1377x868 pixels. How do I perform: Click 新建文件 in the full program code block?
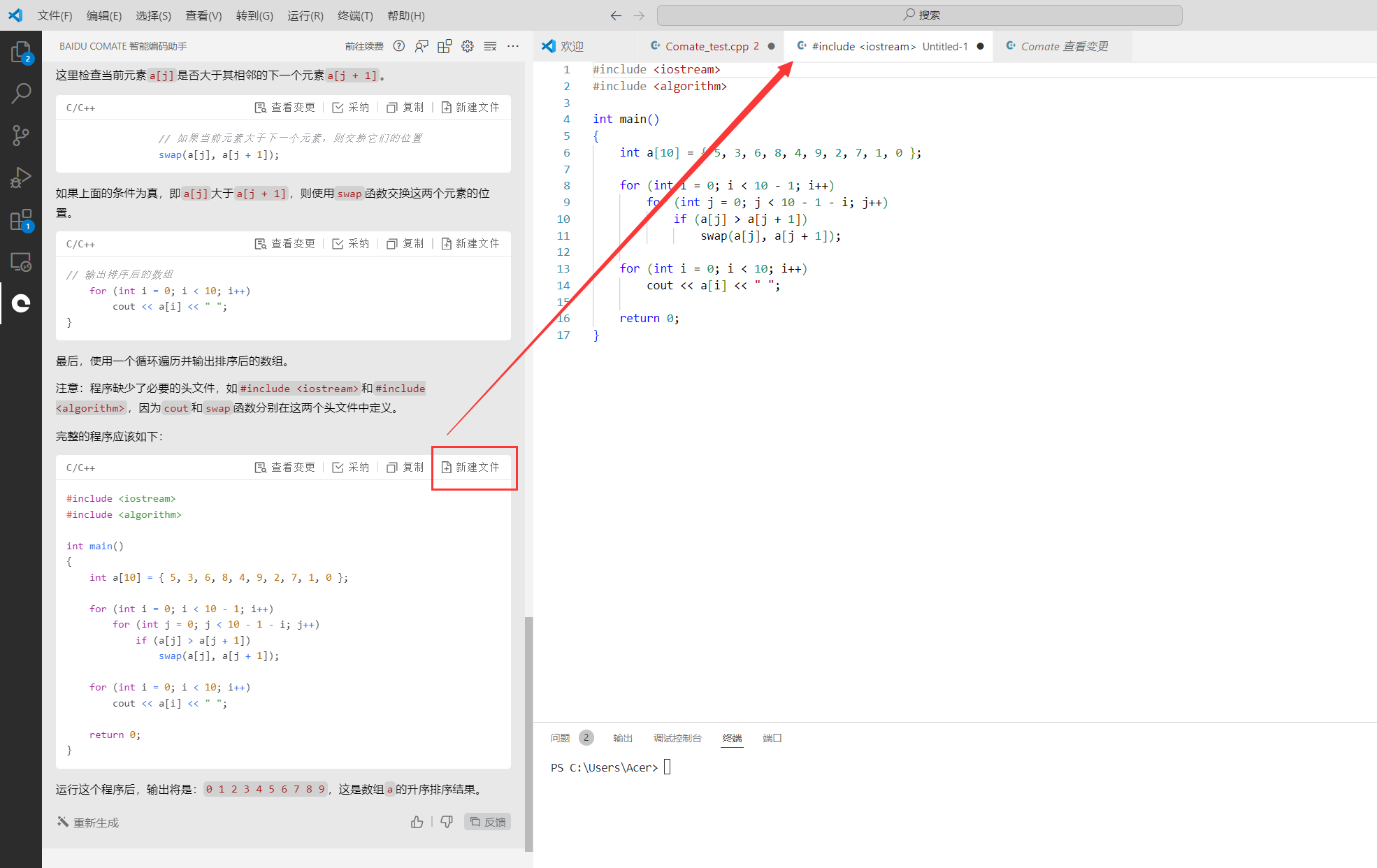[x=470, y=467]
